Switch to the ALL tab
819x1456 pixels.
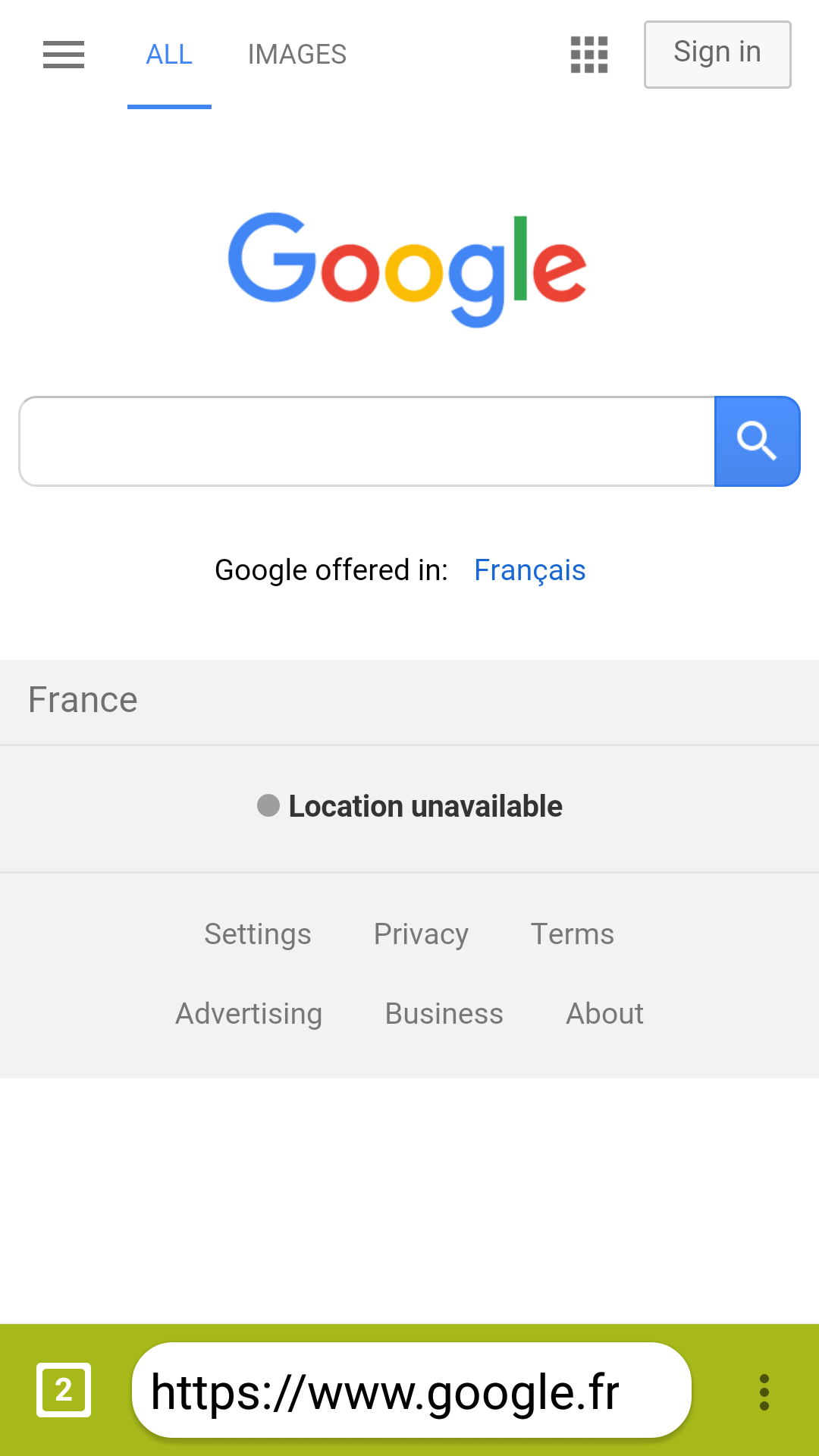pos(169,55)
